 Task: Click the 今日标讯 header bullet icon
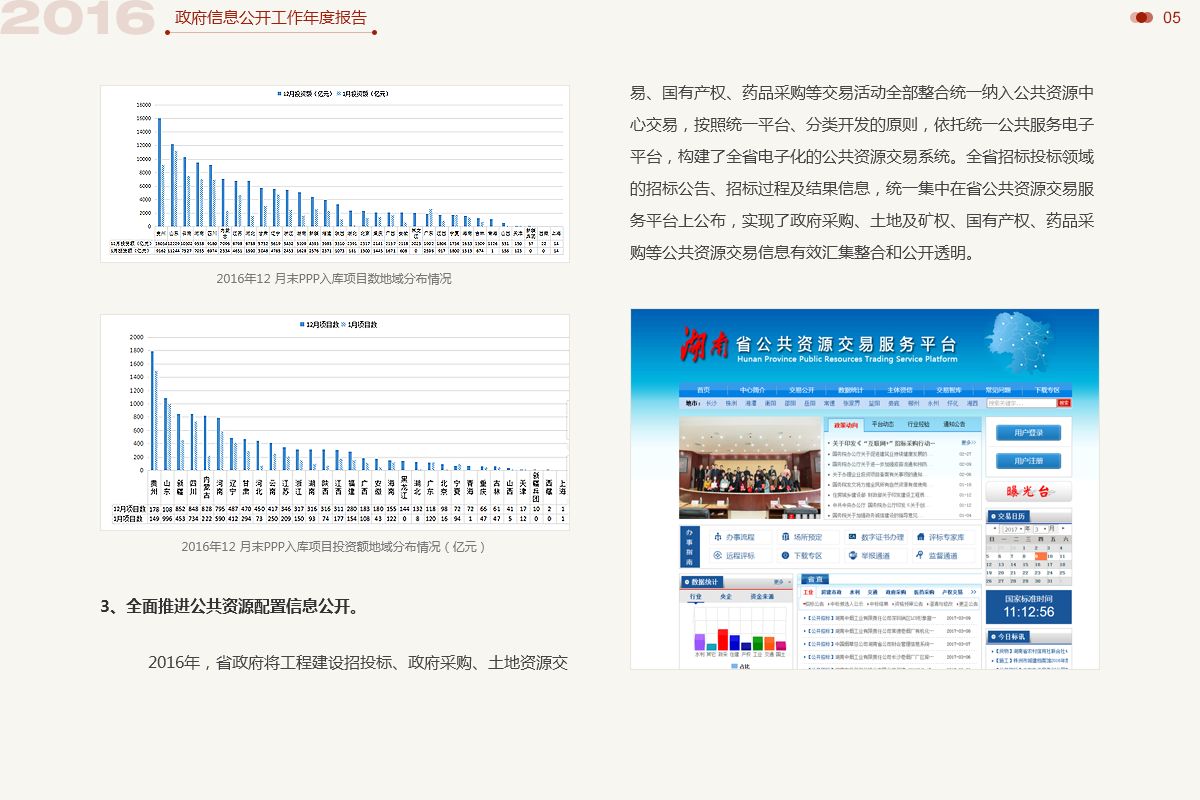point(993,637)
